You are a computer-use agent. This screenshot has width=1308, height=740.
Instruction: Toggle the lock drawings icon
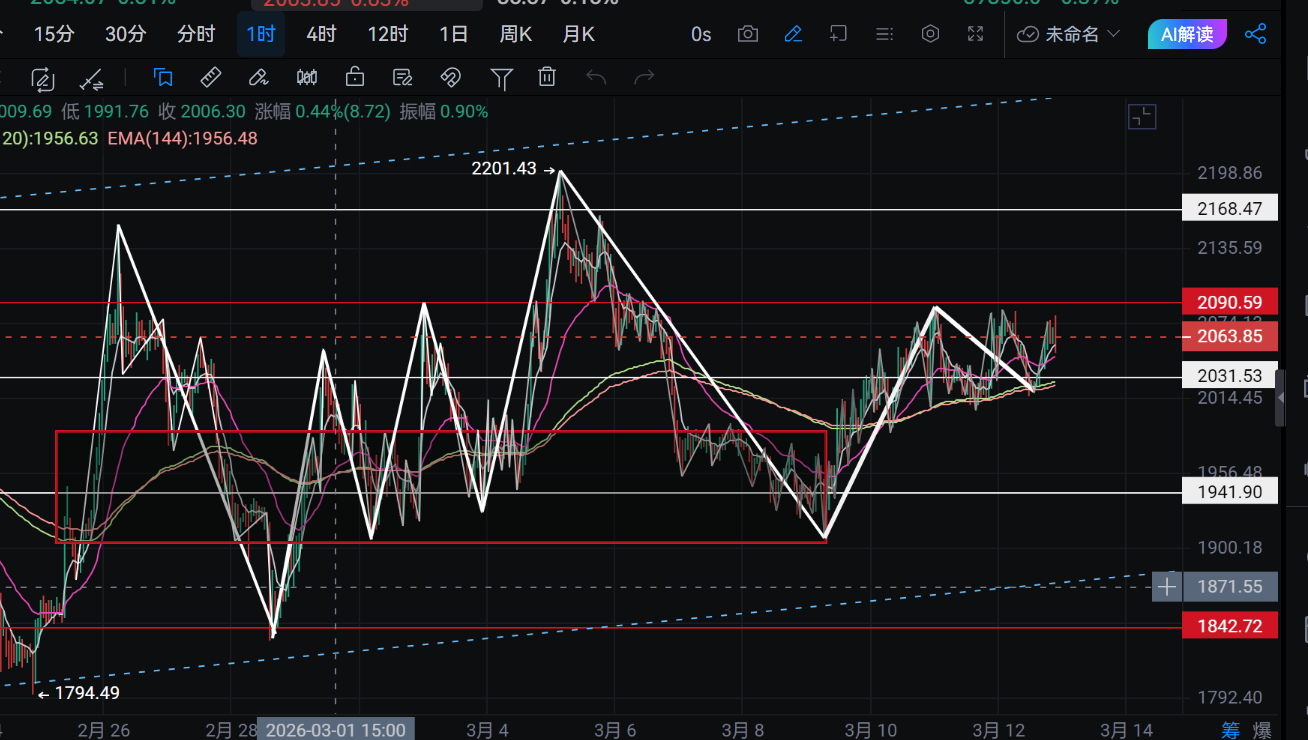(354, 77)
